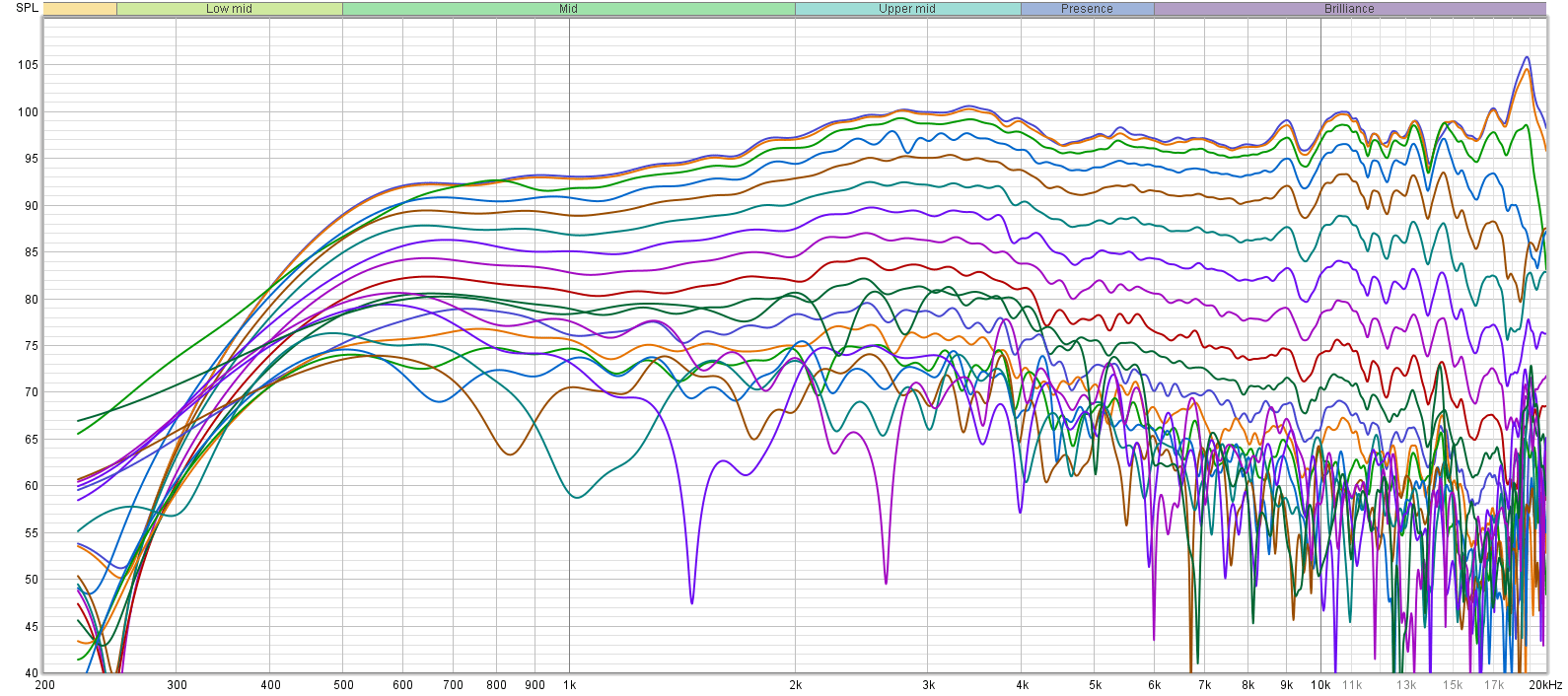
Task: Click the 45 dB axis value
Action: point(31,627)
